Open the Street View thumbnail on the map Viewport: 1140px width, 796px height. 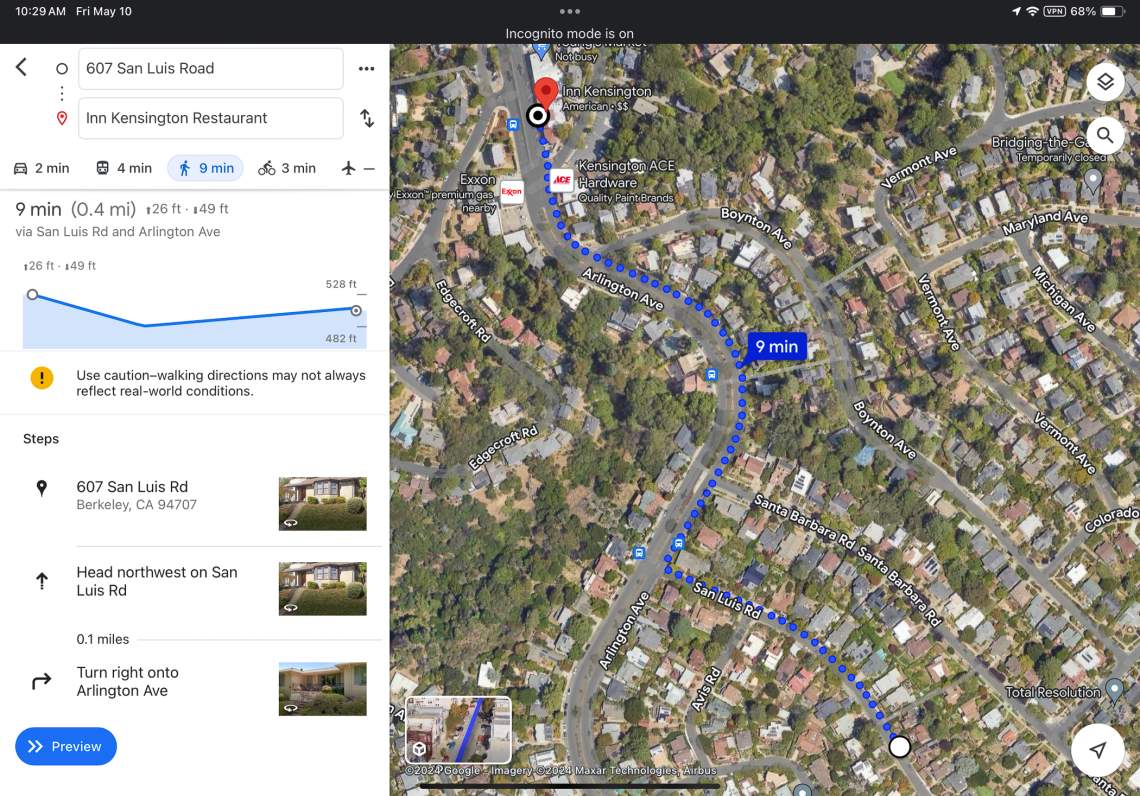(458, 730)
